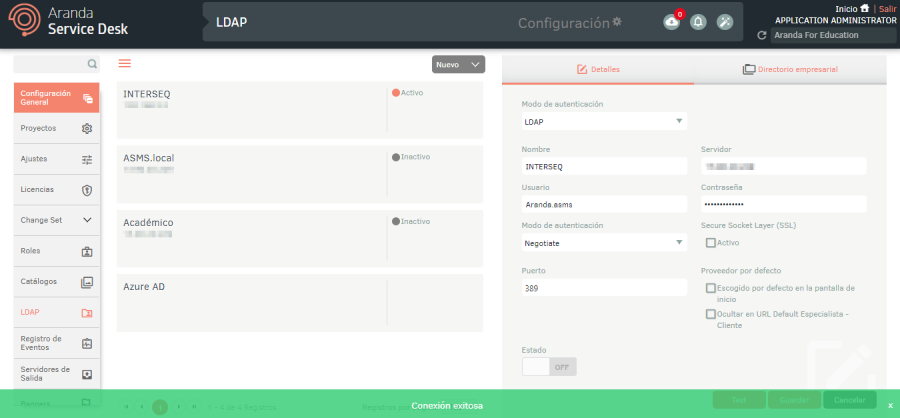Switch to the Detalles tab
Image resolution: width=900 pixels, height=418 pixels.
point(598,69)
